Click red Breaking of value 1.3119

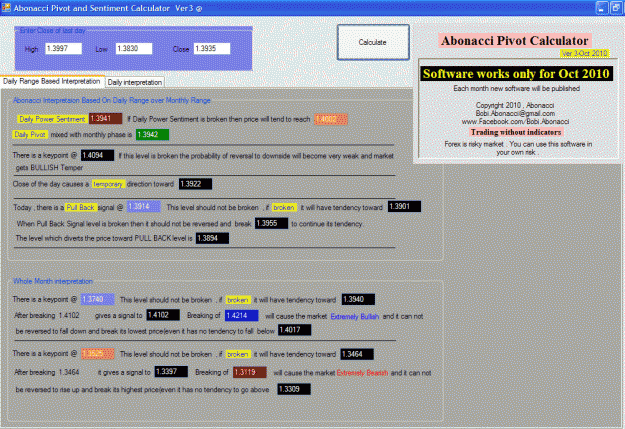[x=250, y=372]
